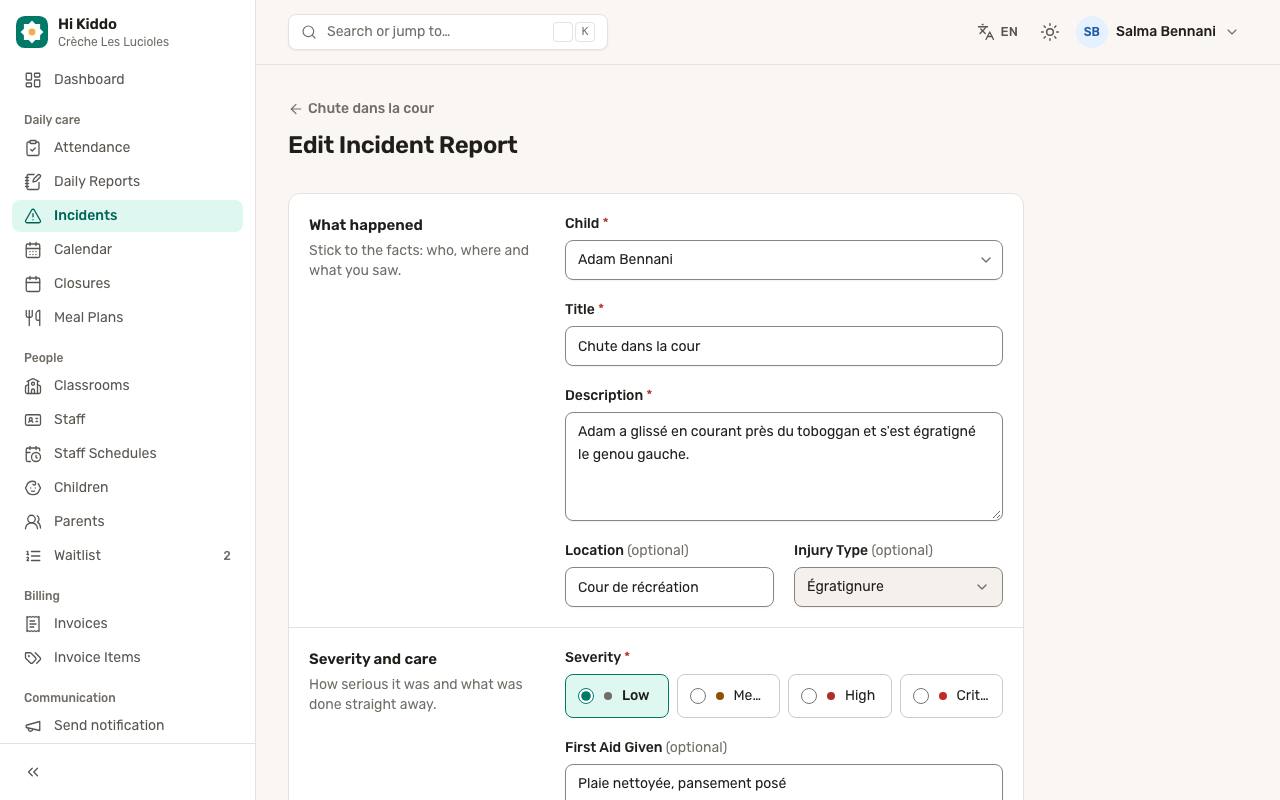1280x800 pixels.
Task: Click the Waitlist numbered list icon
Action: click(x=33, y=556)
